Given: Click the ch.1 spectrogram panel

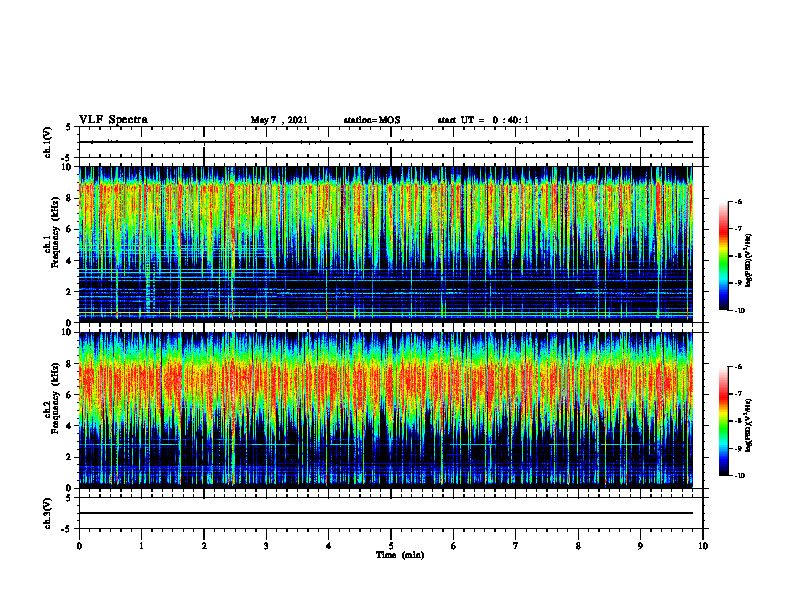Looking at the screenshot, I should click(x=386, y=244).
